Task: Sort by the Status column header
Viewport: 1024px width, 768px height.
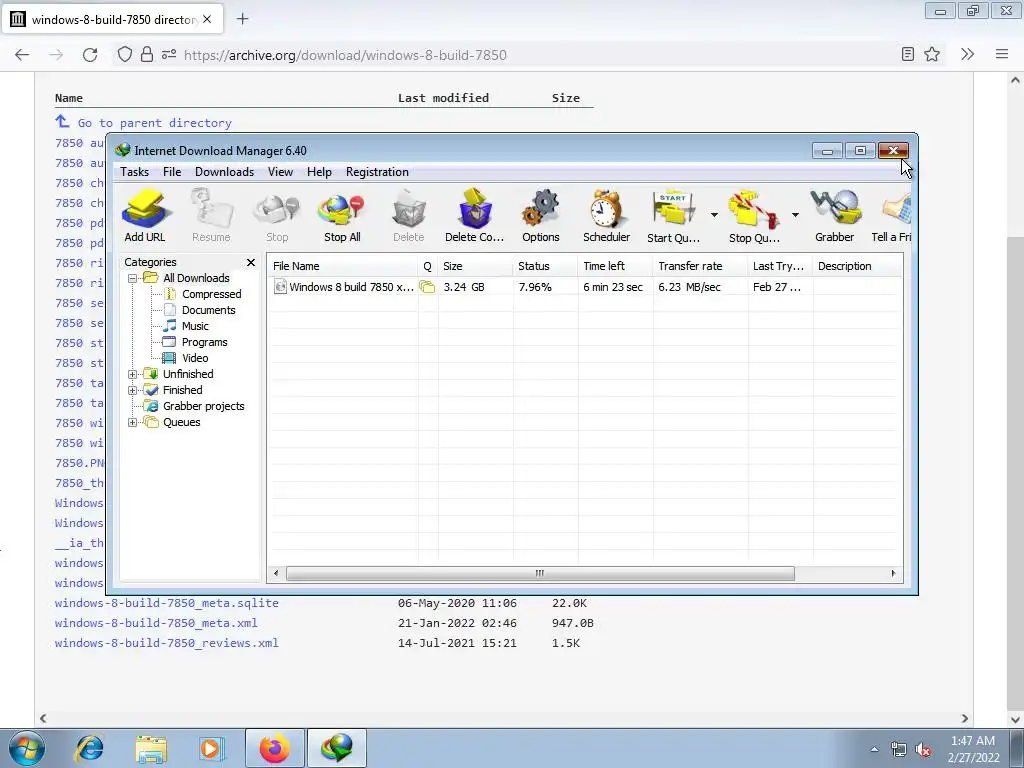Action: [545, 266]
